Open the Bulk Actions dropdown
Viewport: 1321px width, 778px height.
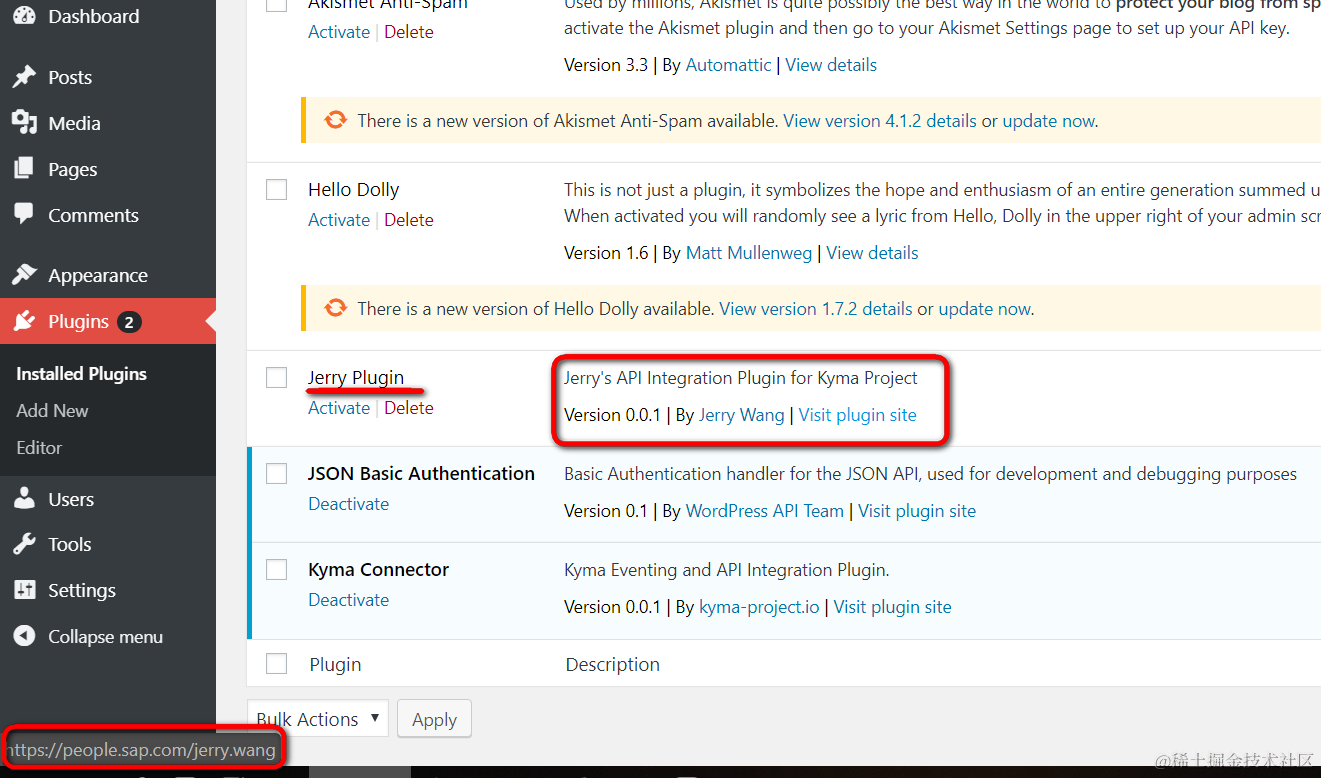coord(318,719)
